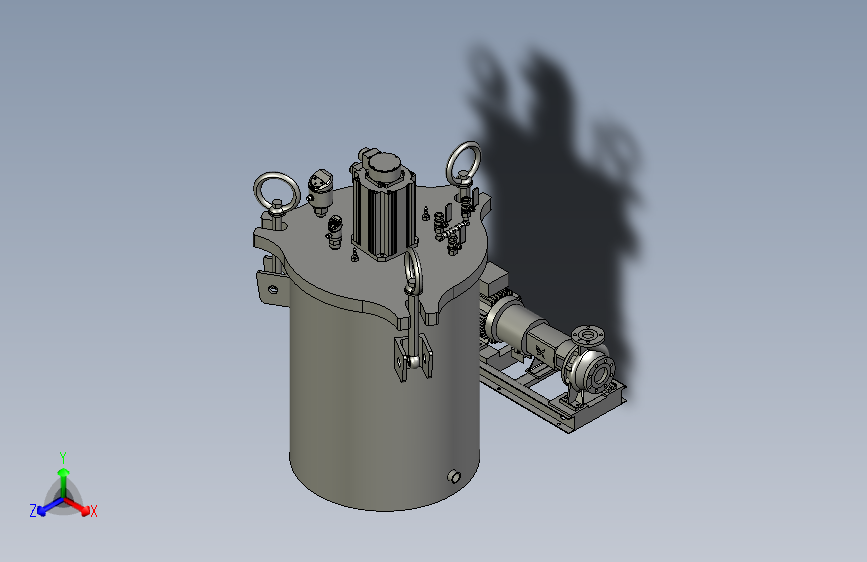This screenshot has width=867, height=562.
Task: Click the red X axis arrow on triad
Action: coord(79,506)
